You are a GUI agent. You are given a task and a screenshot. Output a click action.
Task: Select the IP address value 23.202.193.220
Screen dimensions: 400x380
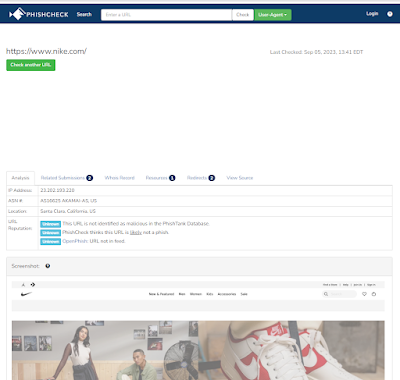pos(57,190)
